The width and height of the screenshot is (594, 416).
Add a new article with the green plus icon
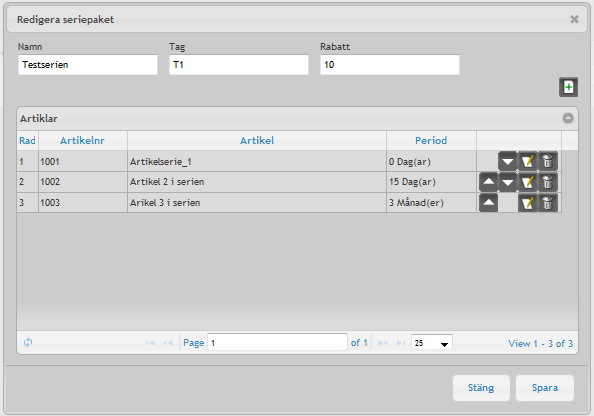[568, 87]
